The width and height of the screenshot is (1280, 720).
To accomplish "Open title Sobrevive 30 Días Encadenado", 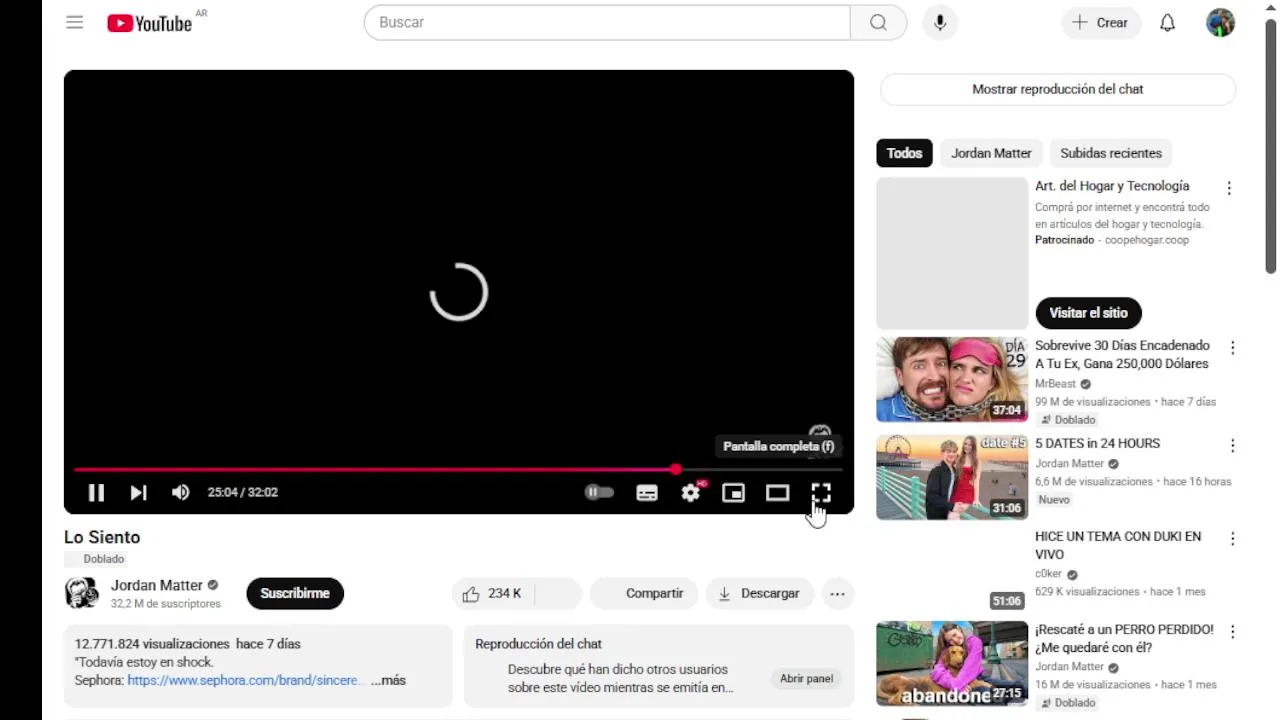I will pyautogui.click(x=1122, y=354).
